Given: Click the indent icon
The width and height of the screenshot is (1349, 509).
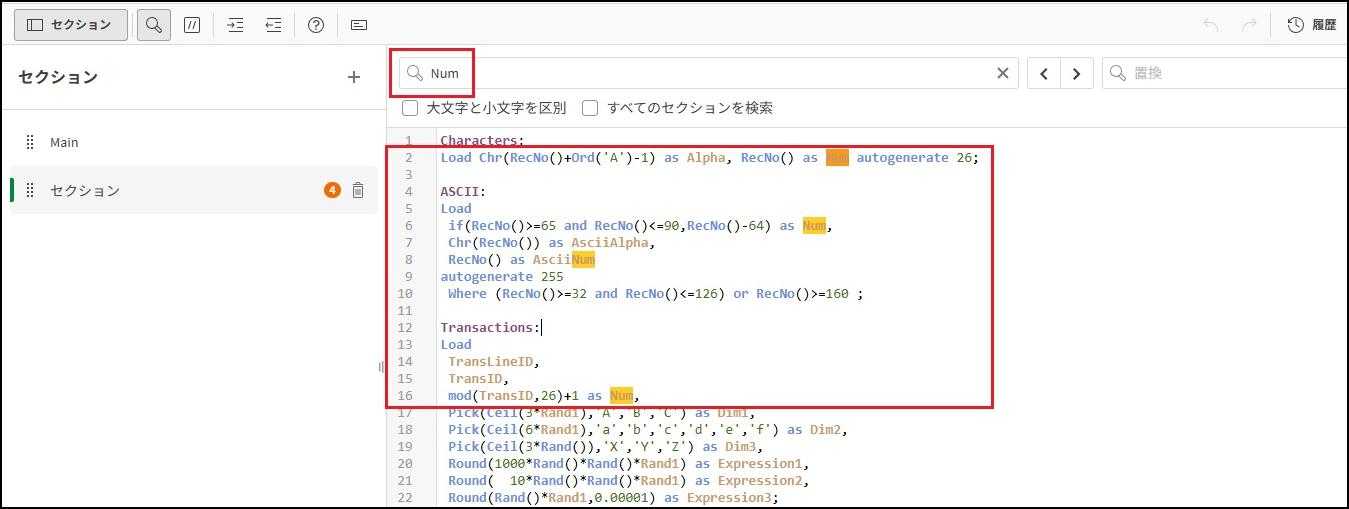Looking at the screenshot, I should [x=236, y=25].
